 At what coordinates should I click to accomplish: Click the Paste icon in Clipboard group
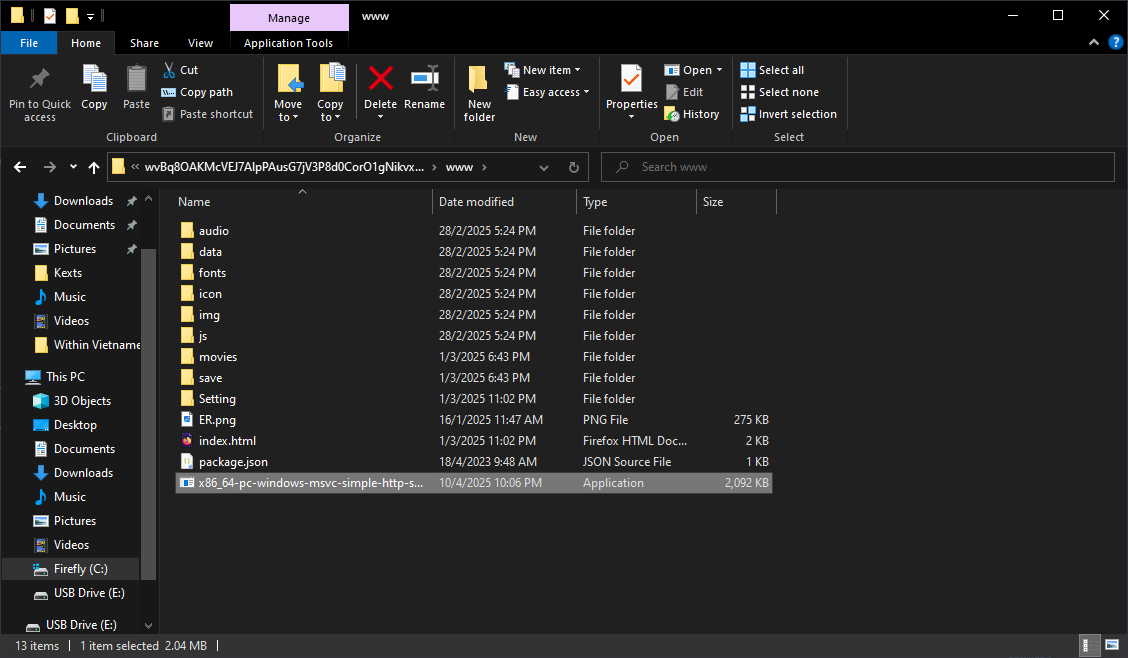(x=136, y=80)
